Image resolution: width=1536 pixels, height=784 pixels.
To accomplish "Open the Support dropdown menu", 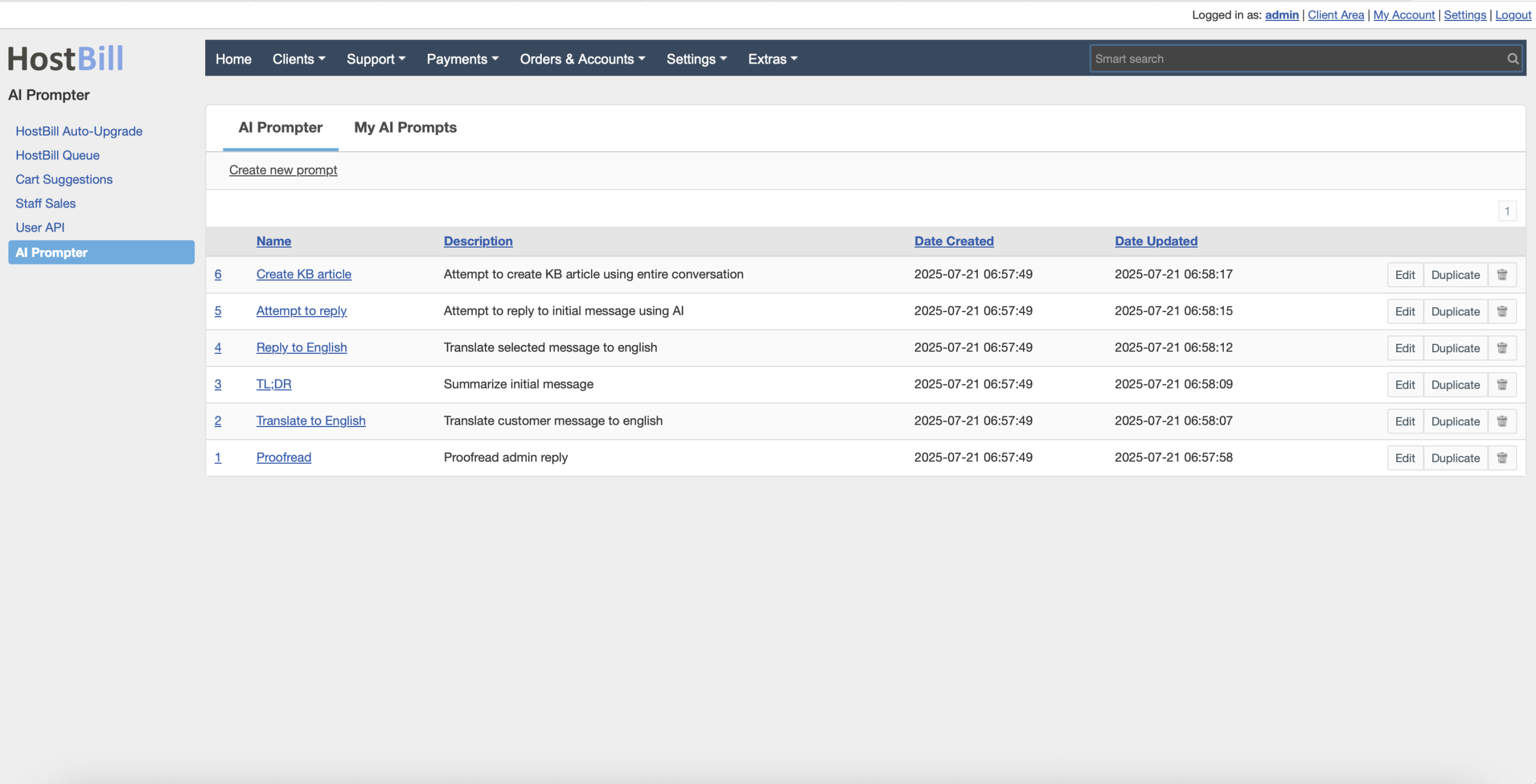I will point(376,59).
